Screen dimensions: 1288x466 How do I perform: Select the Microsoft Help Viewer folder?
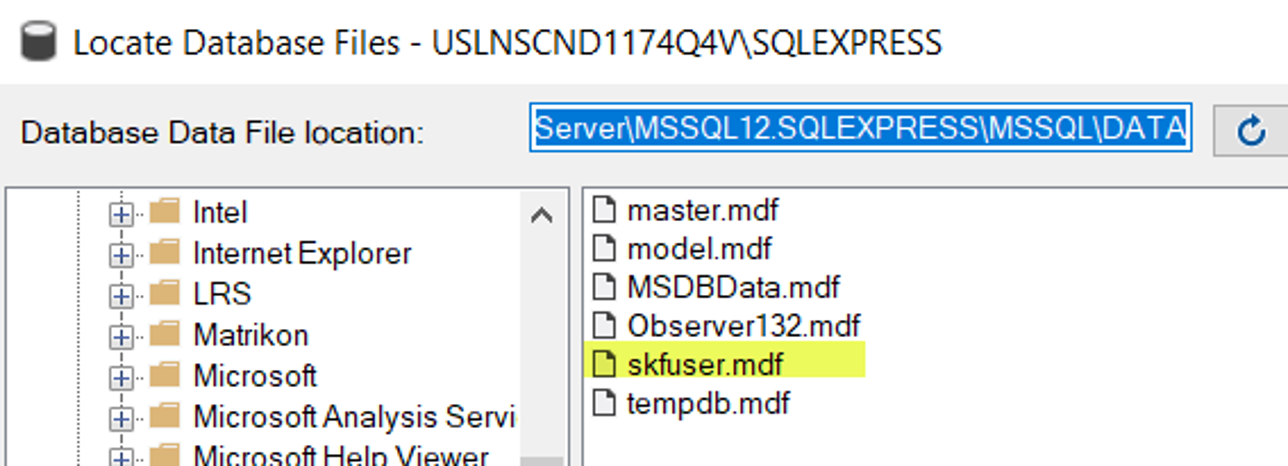point(340,455)
